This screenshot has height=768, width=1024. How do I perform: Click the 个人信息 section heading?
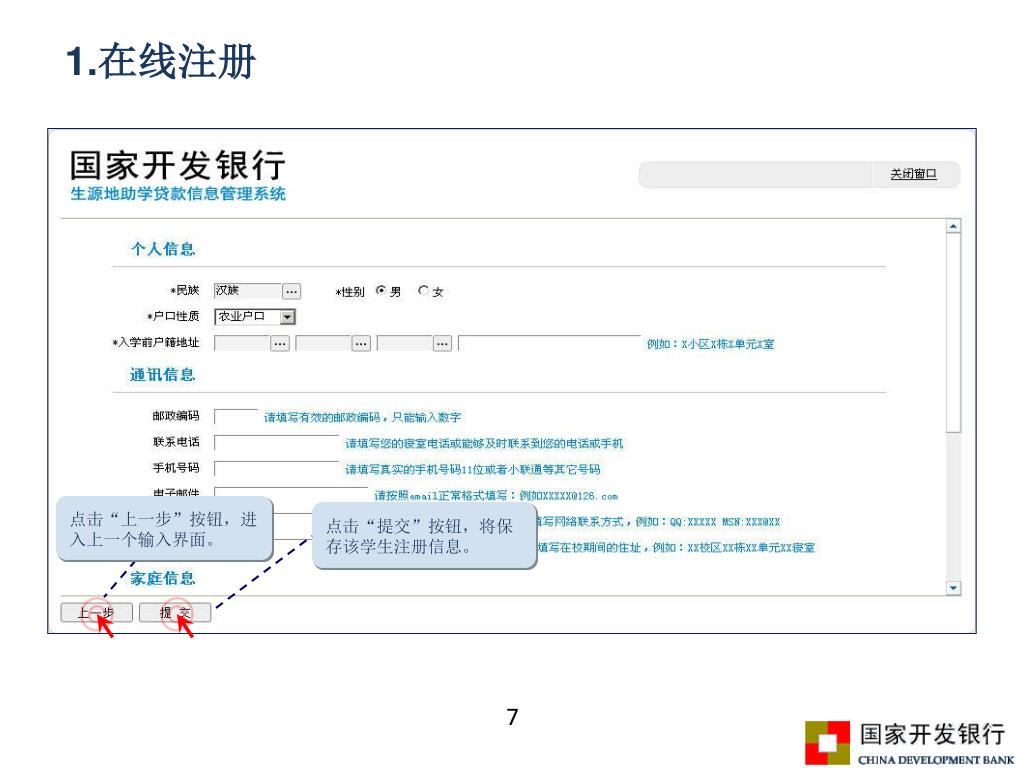click(163, 249)
